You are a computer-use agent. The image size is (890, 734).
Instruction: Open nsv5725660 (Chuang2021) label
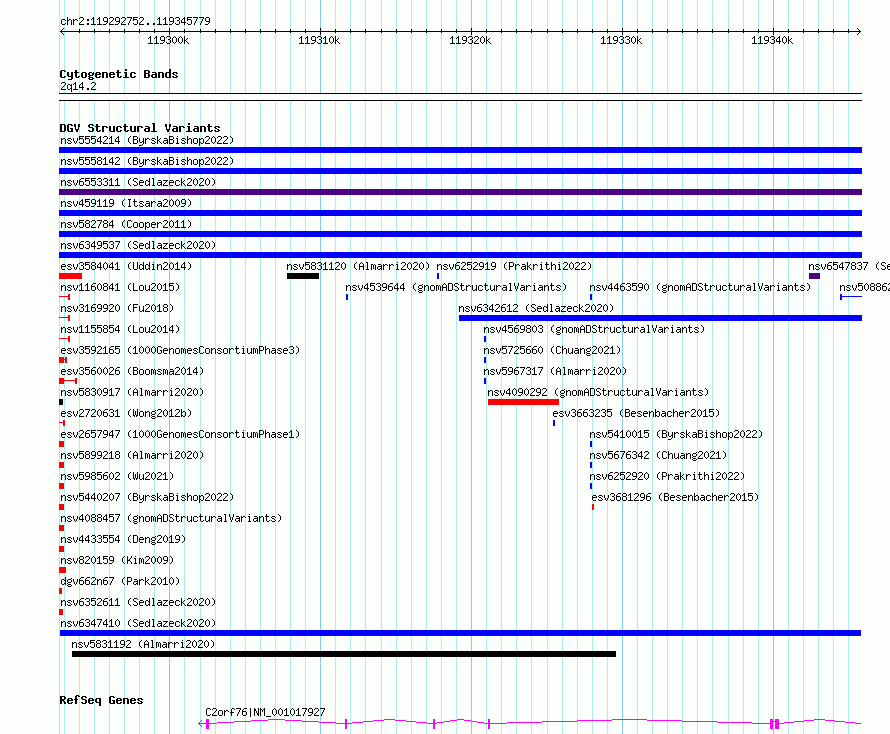point(552,350)
